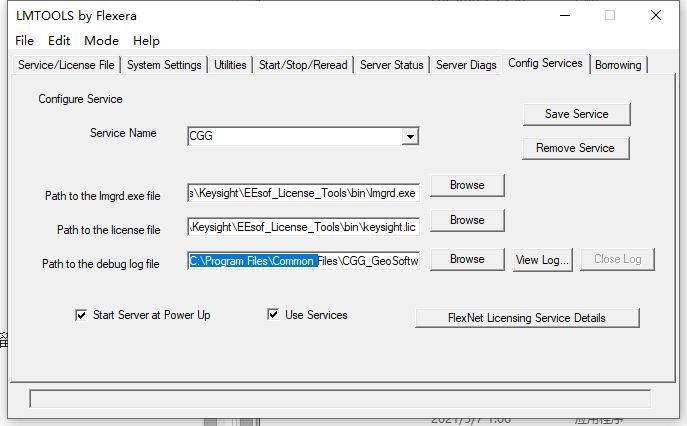Viewport: 687px width, 426px height.
Task: Minimize the LMTOOLS window
Action: pyautogui.click(x=565, y=15)
